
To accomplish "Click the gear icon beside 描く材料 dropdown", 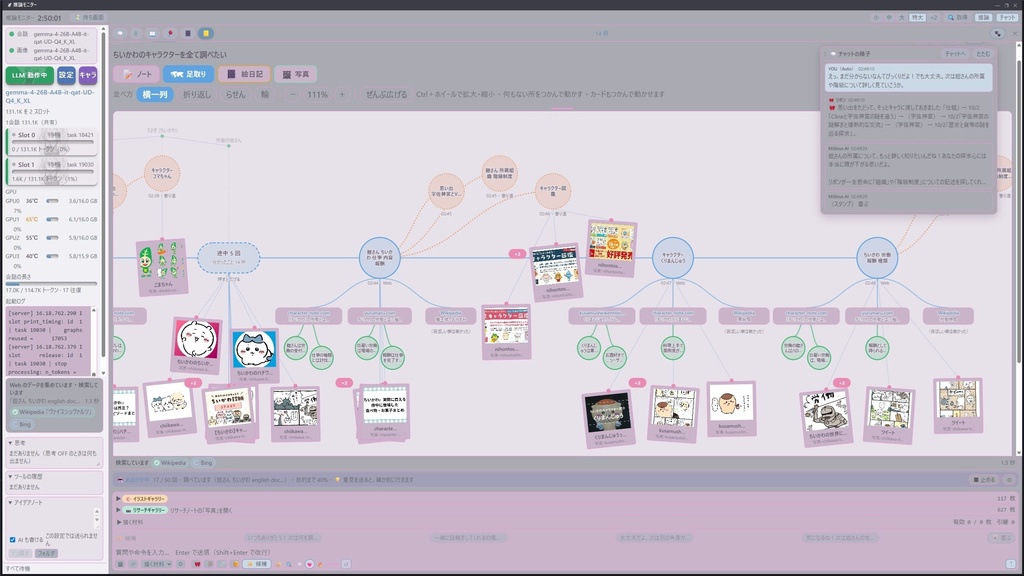I will click(x=180, y=564).
